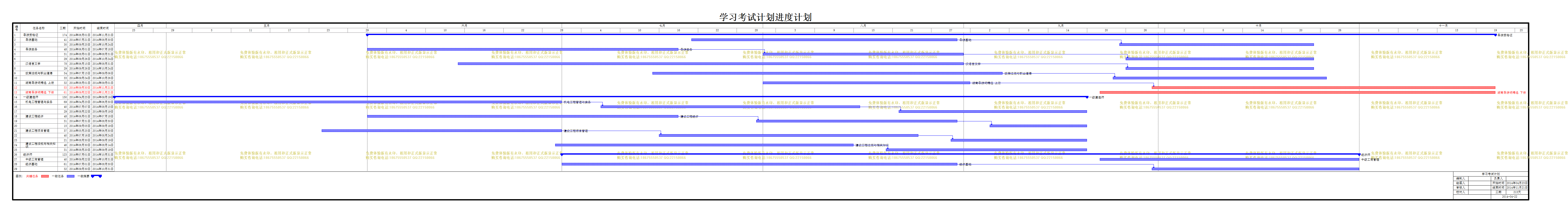1568x212 pixels.
Task: Select the 编号 column header
Action: tap(16, 28)
